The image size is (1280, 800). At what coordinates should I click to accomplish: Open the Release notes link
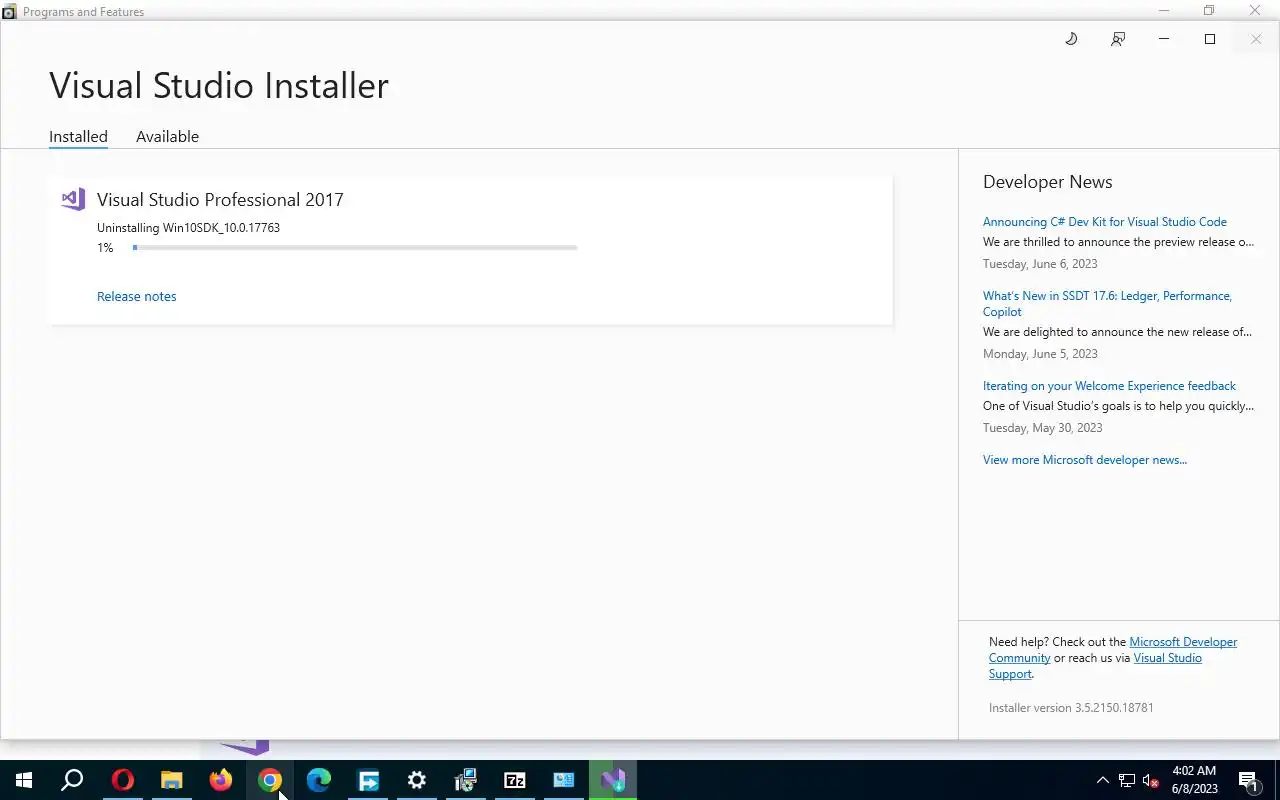pyautogui.click(x=136, y=296)
